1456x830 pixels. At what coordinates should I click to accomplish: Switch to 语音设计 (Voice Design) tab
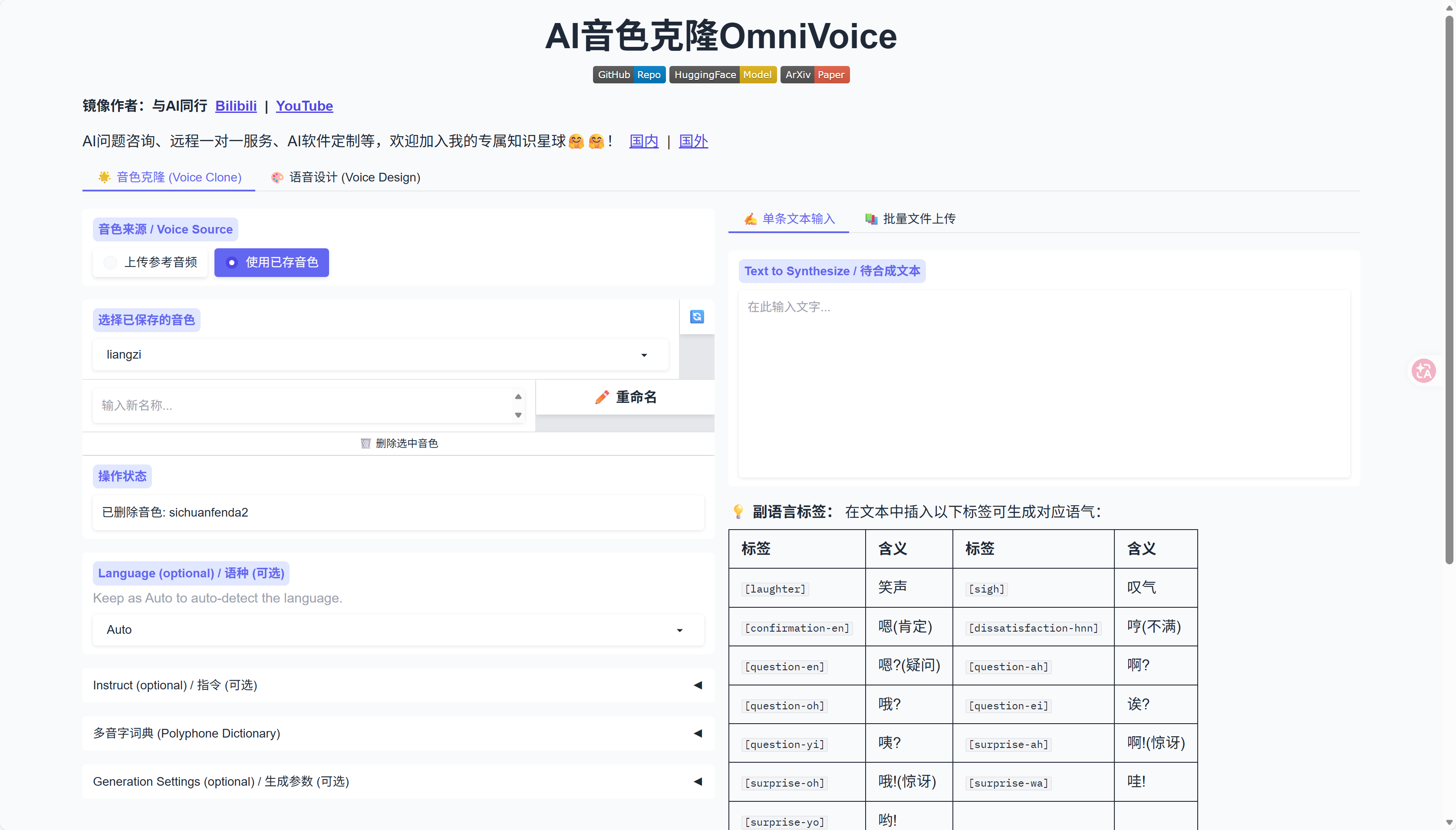[x=346, y=177]
